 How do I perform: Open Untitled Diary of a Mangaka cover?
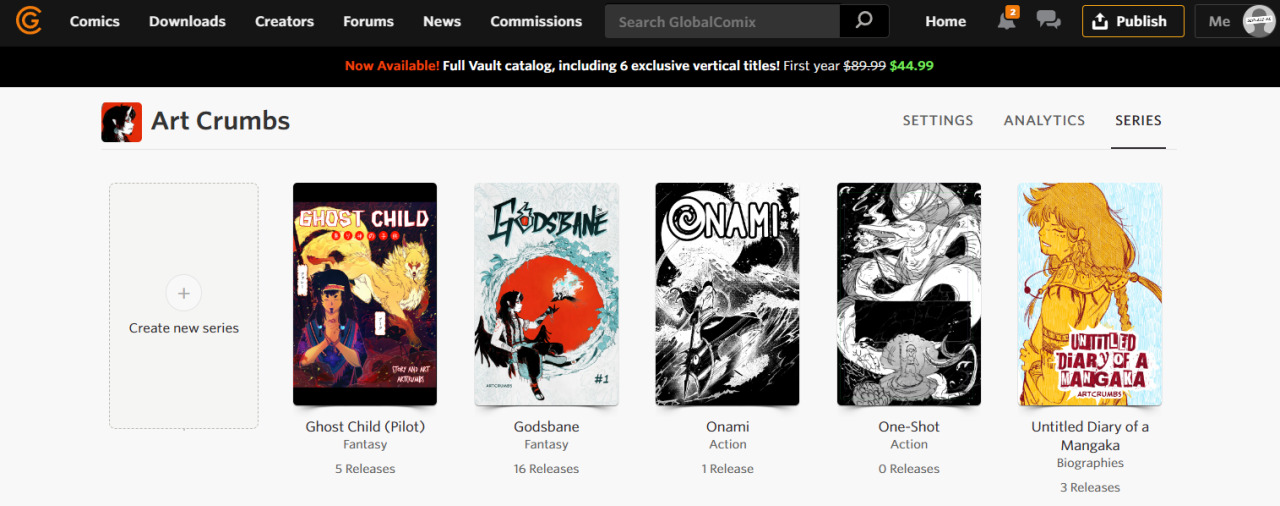click(x=1090, y=294)
